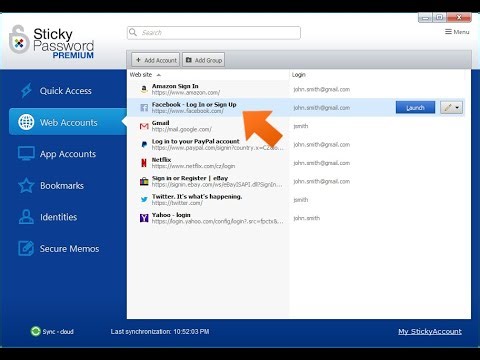Close the Sticky Password window
This screenshot has height=360, width=480.
459,17
